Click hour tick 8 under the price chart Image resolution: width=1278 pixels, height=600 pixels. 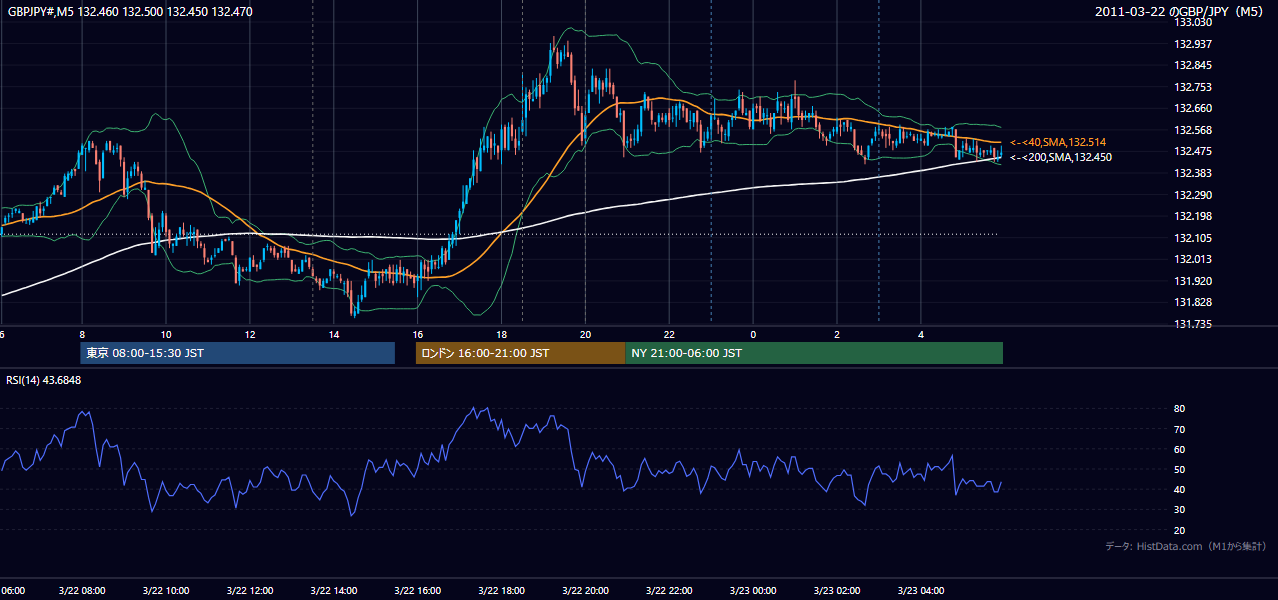[x=82, y=335]
